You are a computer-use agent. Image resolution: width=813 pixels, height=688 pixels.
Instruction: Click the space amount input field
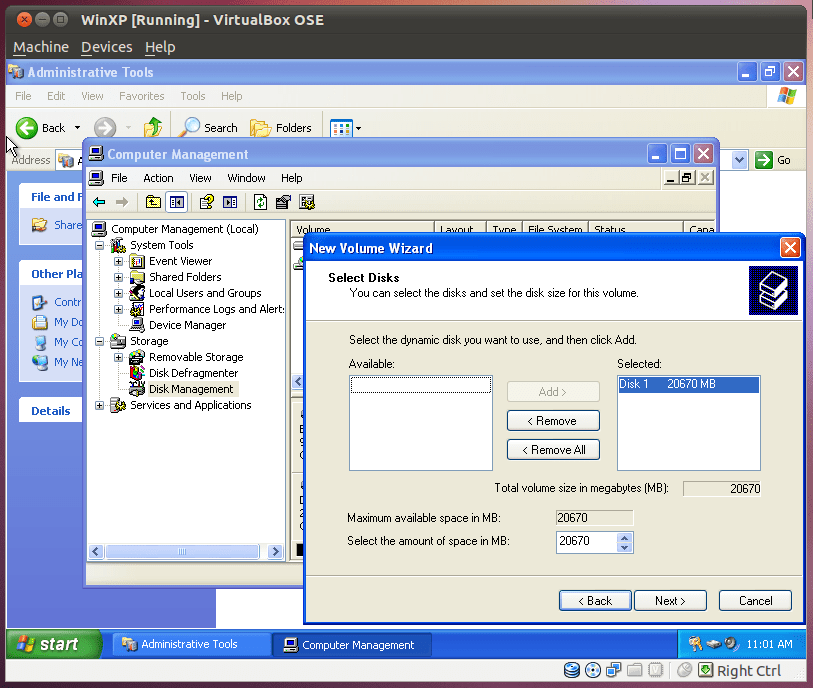coord(585,542)
